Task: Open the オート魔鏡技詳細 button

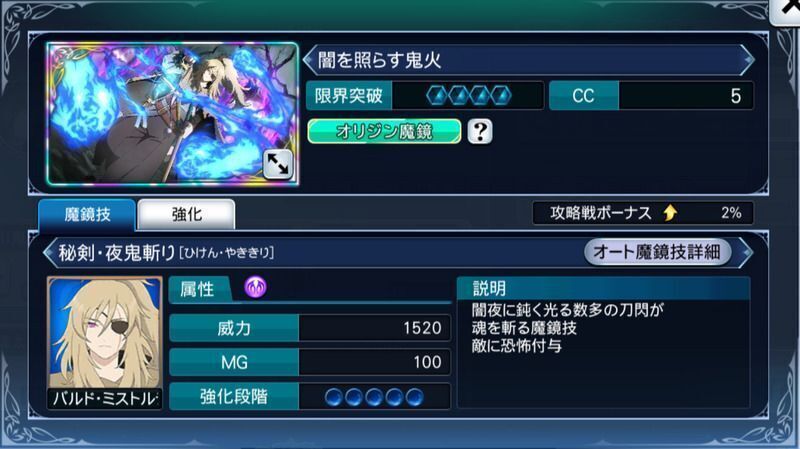Action: (x=657, y=252)
